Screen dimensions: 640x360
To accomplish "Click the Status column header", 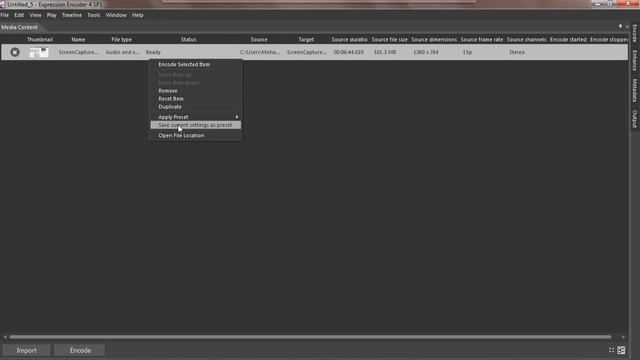I will coord(189,40).
